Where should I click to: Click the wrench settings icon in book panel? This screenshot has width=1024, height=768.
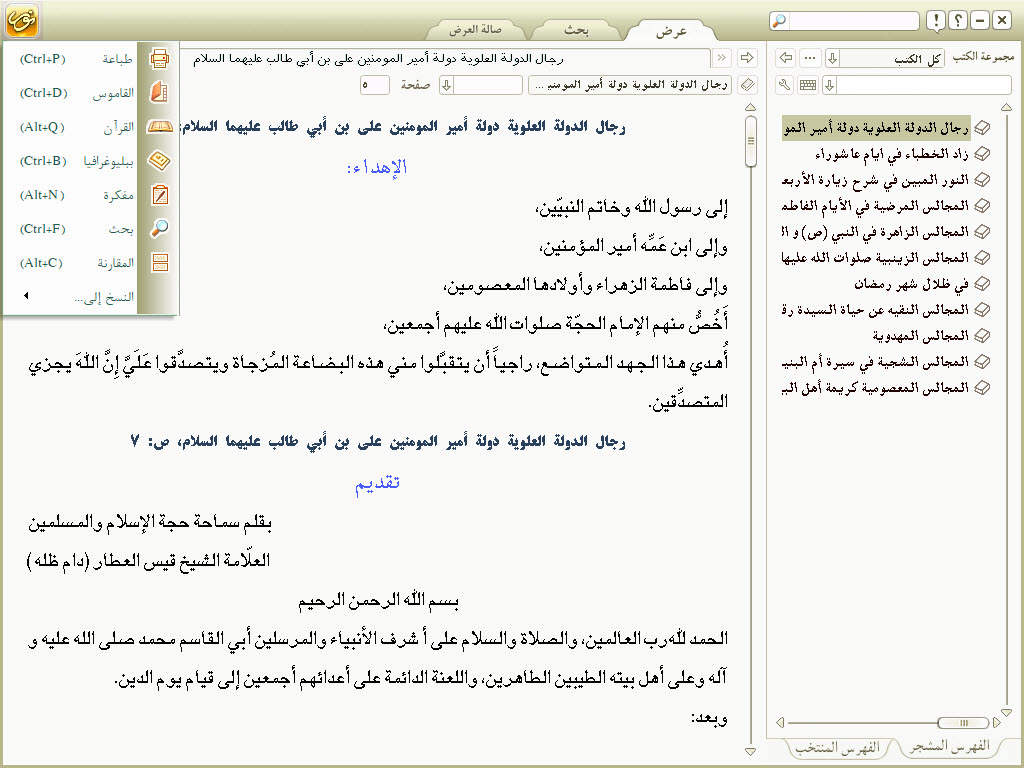pyautogui.click(x=784, y=86)
